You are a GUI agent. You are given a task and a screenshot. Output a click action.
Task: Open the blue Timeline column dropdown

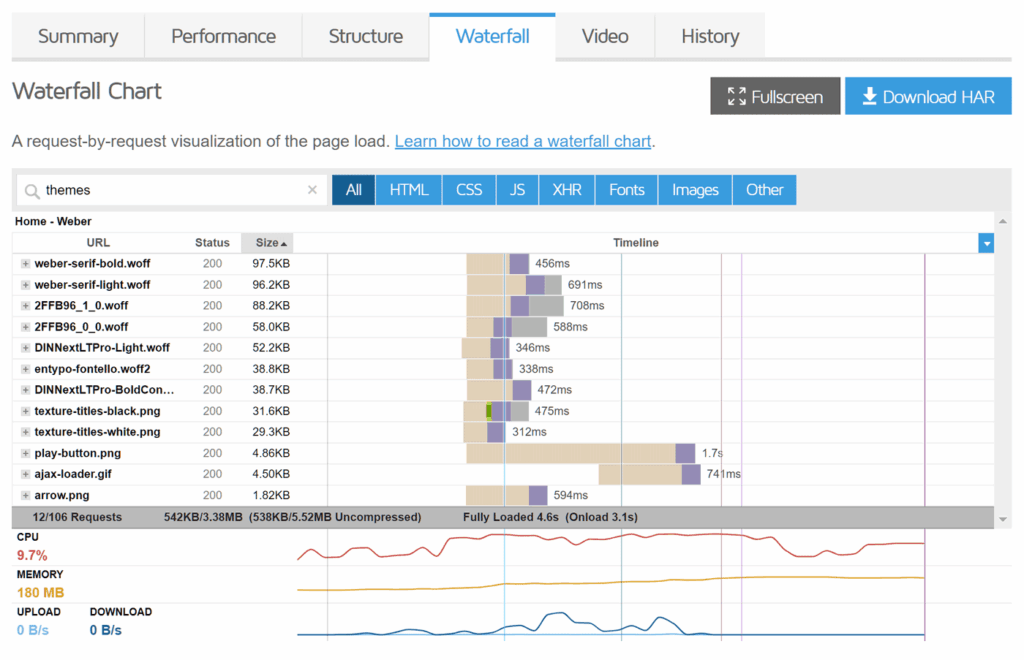click(x=987, y=242)
